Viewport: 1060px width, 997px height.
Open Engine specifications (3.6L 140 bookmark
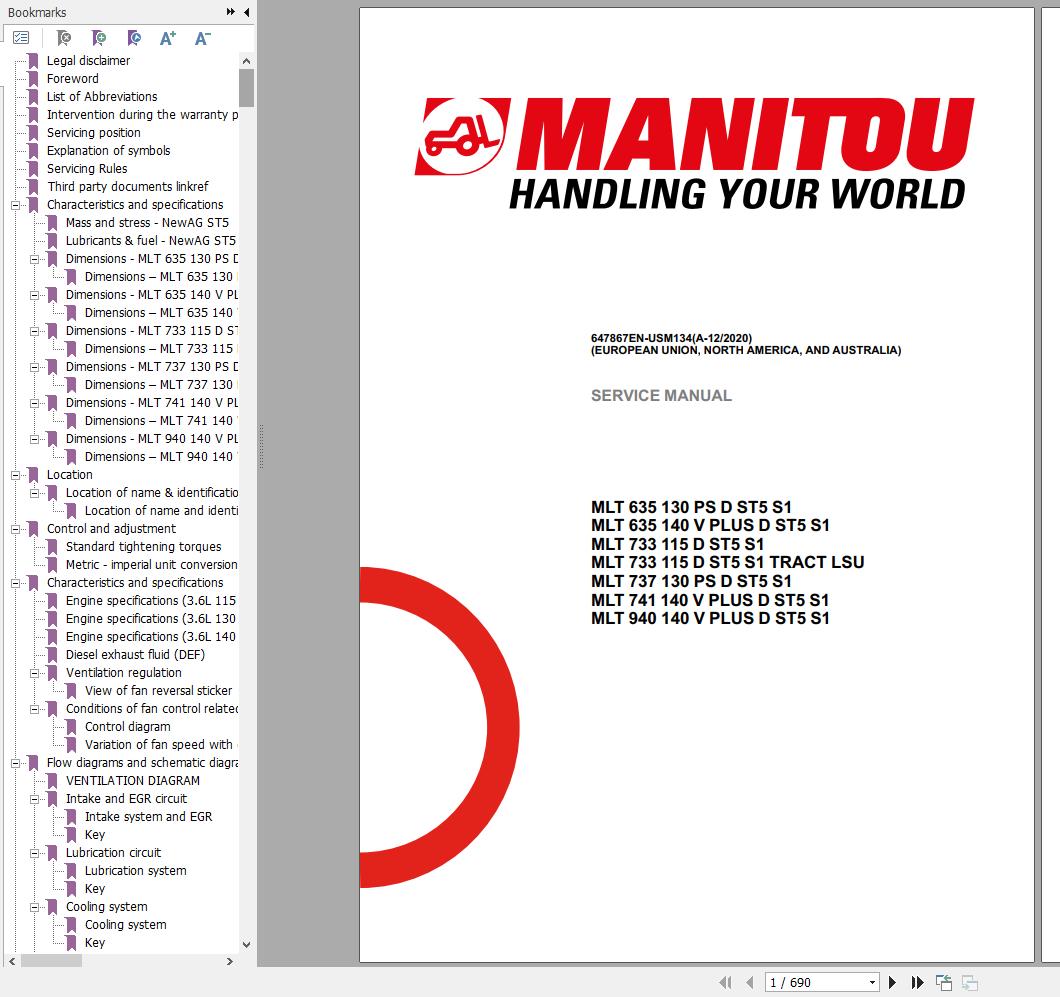[x=151, y=637]
